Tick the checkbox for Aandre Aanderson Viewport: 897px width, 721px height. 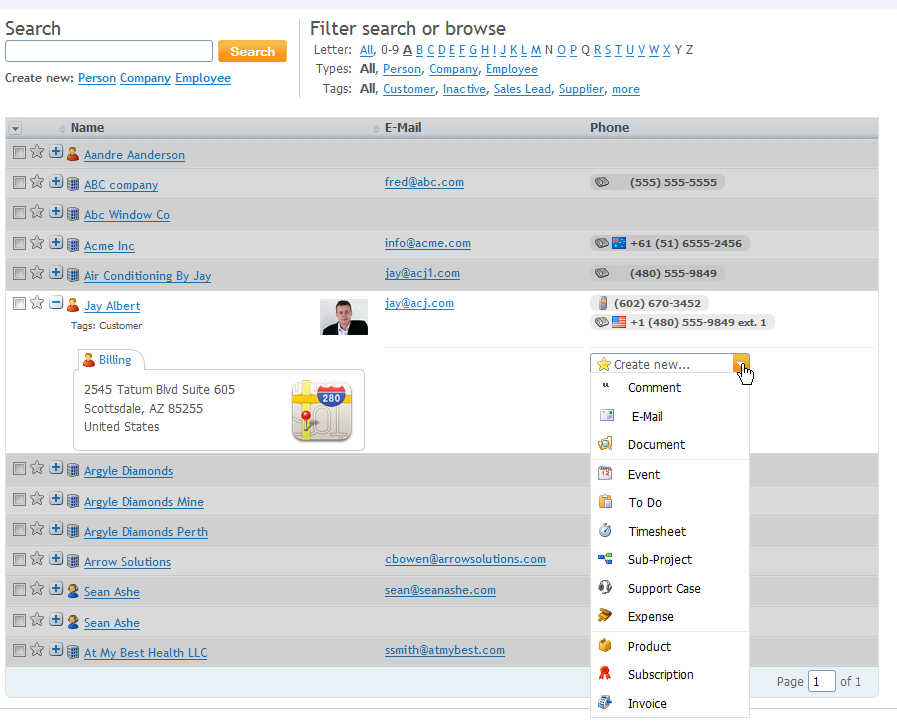point(19,152)
